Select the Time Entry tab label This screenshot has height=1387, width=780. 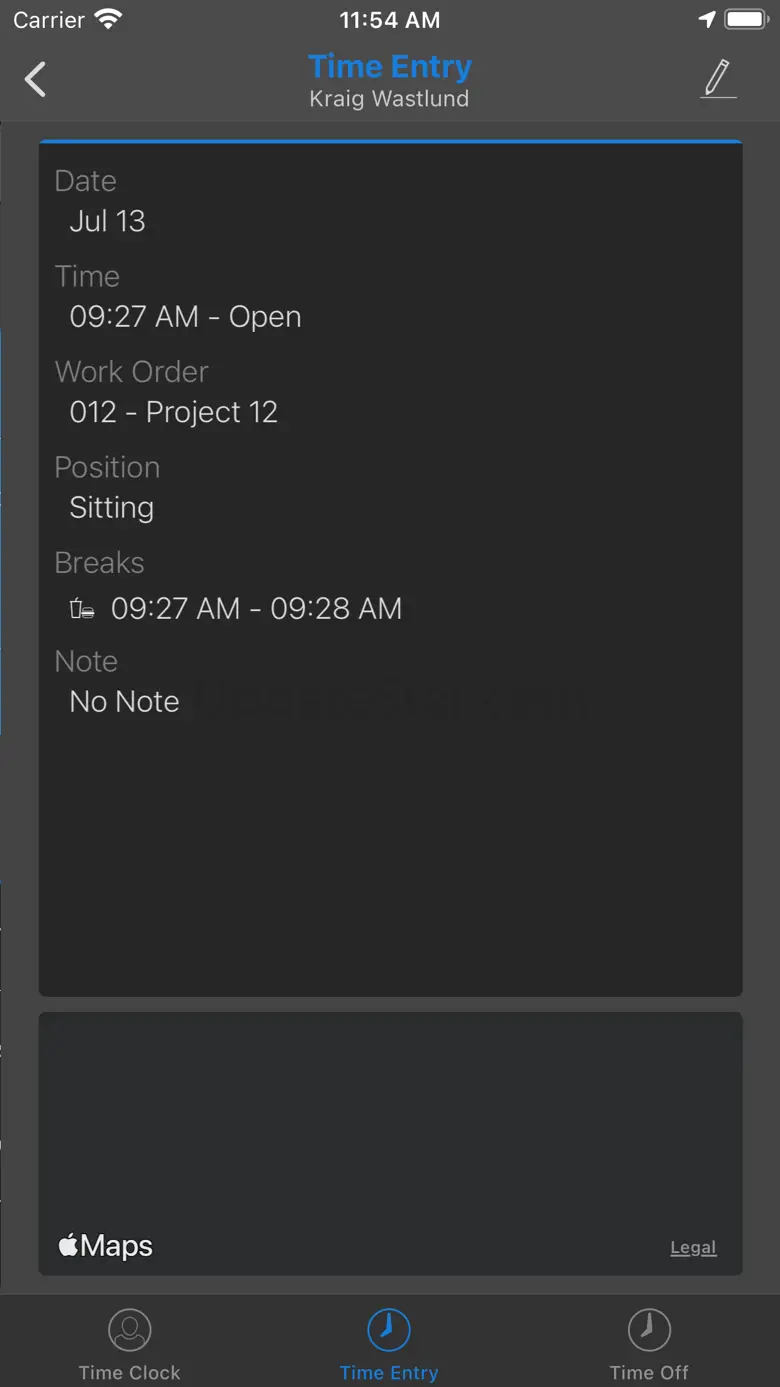coord(389,1373)
